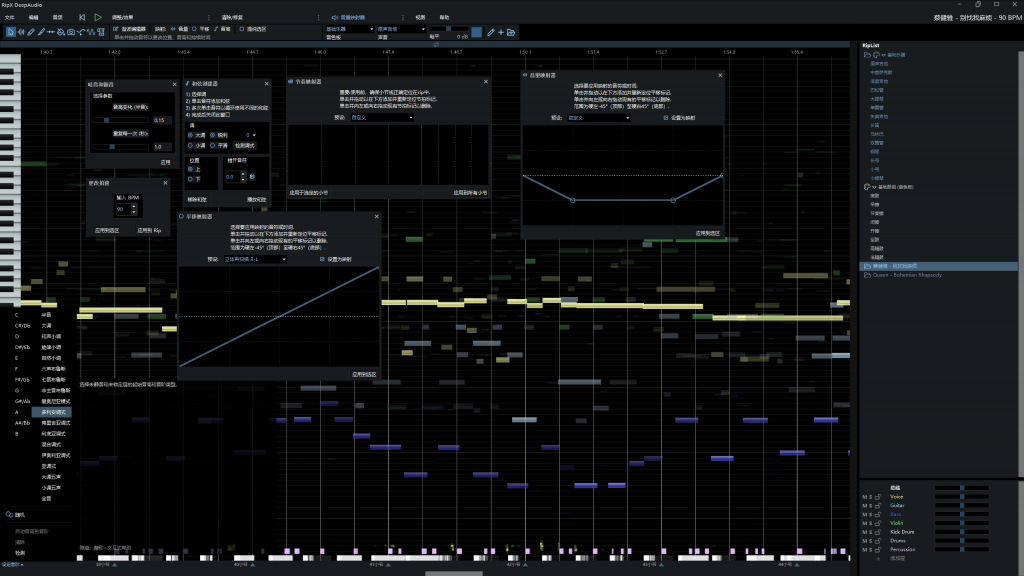This screenshot has width=1024, height=576.
Task: Open the 编辑 edit menu
Action: (33, 18)
